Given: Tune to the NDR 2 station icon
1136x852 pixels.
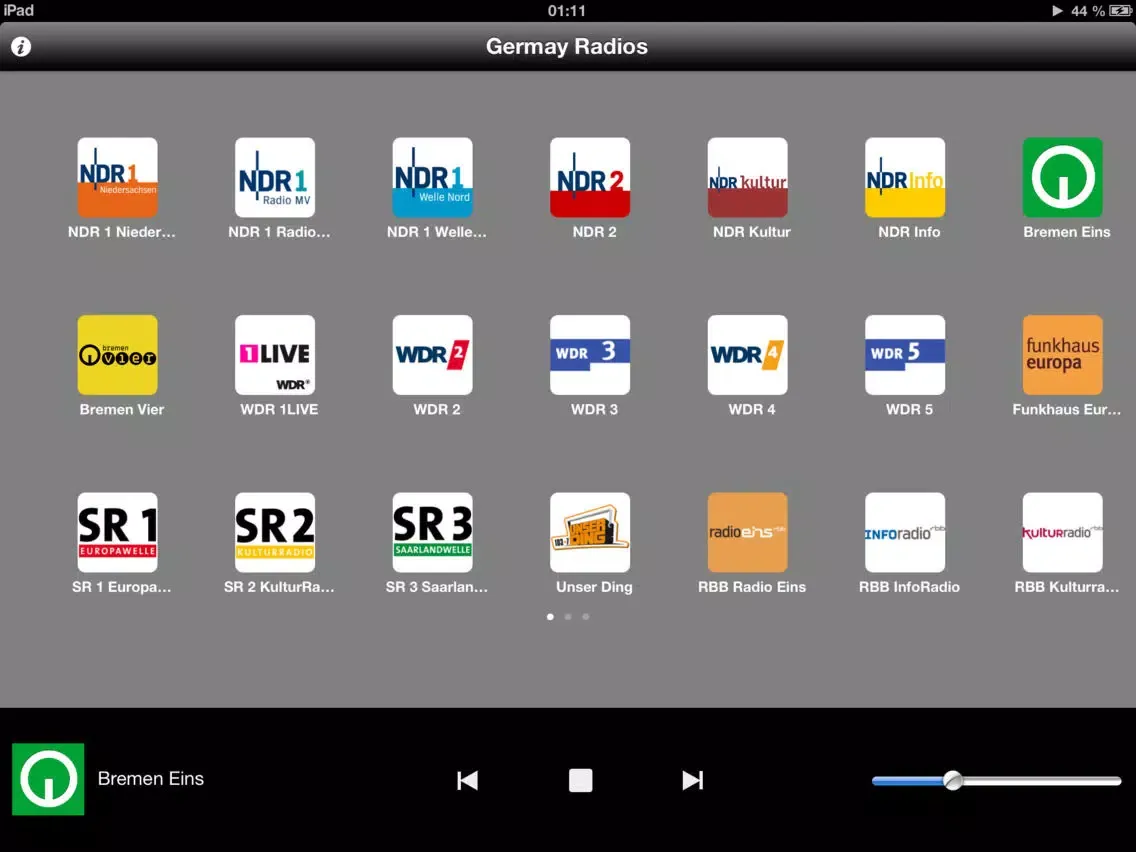Looking at the screenshot, I should click(x=590, y=178).
